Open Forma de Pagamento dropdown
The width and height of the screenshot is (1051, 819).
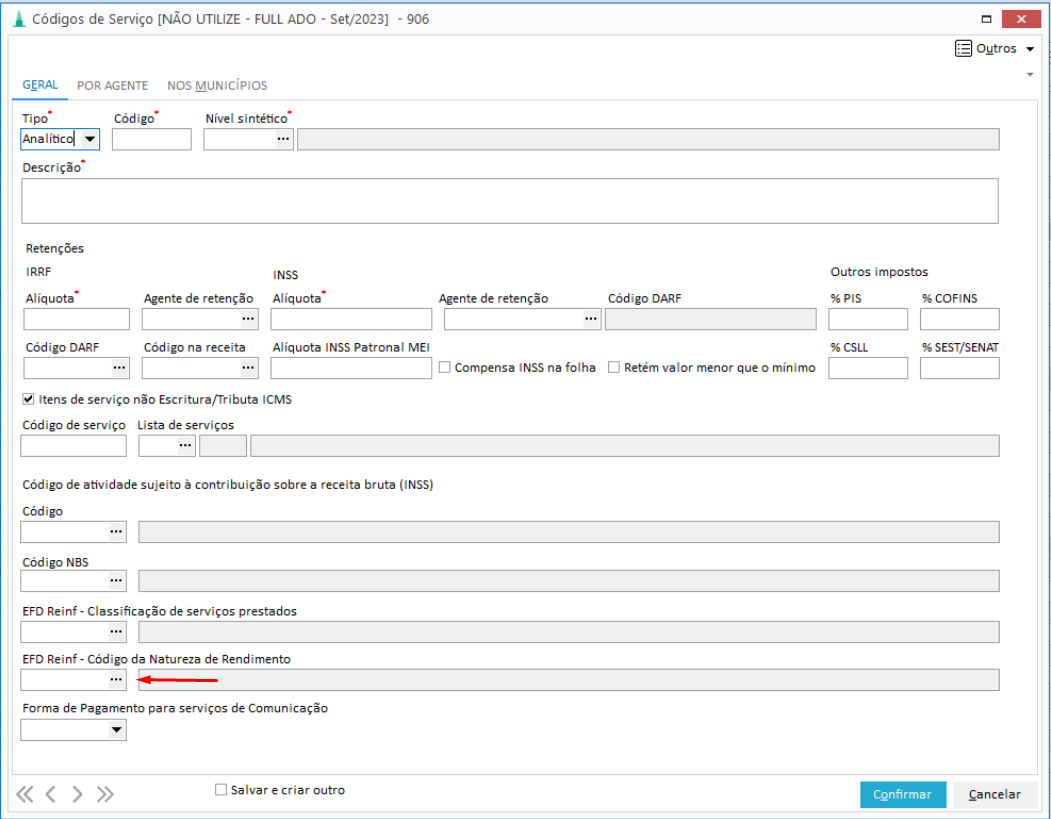[117, 731]
